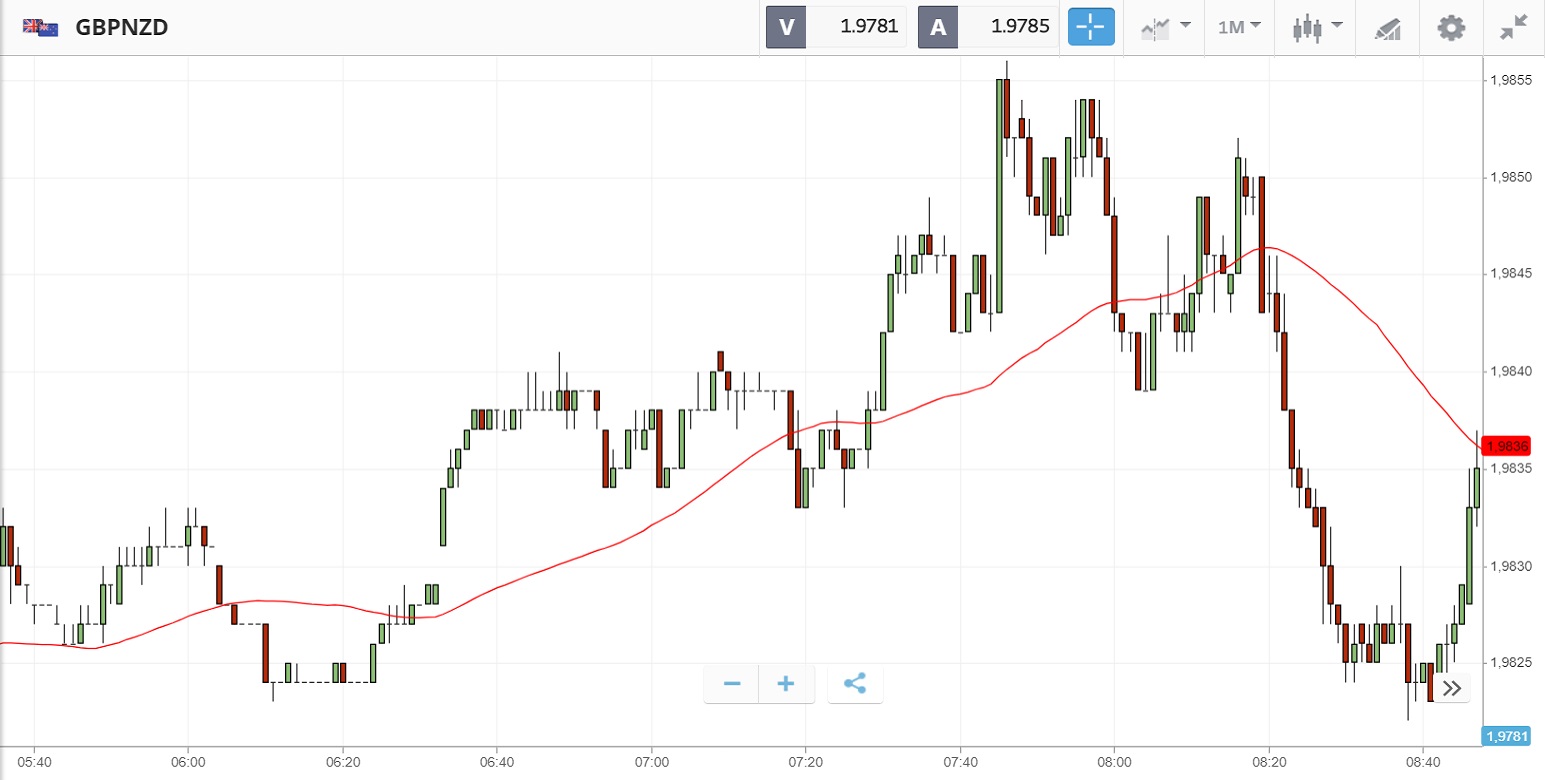The width and height of the screenshot is (1545, 780).
Task: Click the GBPNZD symbol name
Action: click(x=121, y=27)
